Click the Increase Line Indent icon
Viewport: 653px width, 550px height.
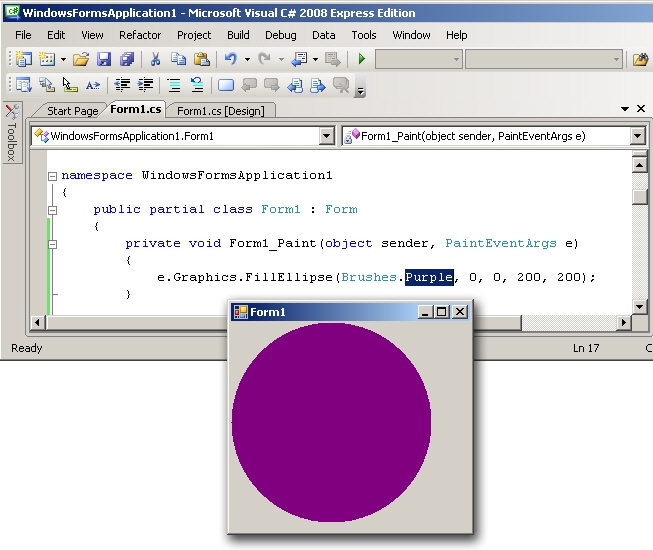tap(145, 85)
